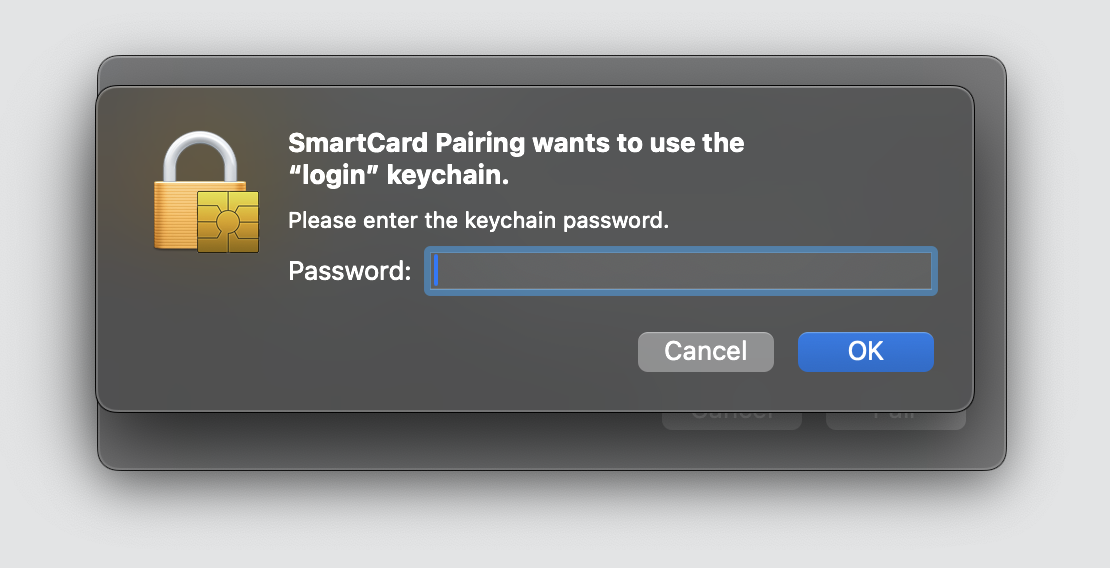Click the golden padlock icon
1110x568 pixels.
tap(206, 192)
